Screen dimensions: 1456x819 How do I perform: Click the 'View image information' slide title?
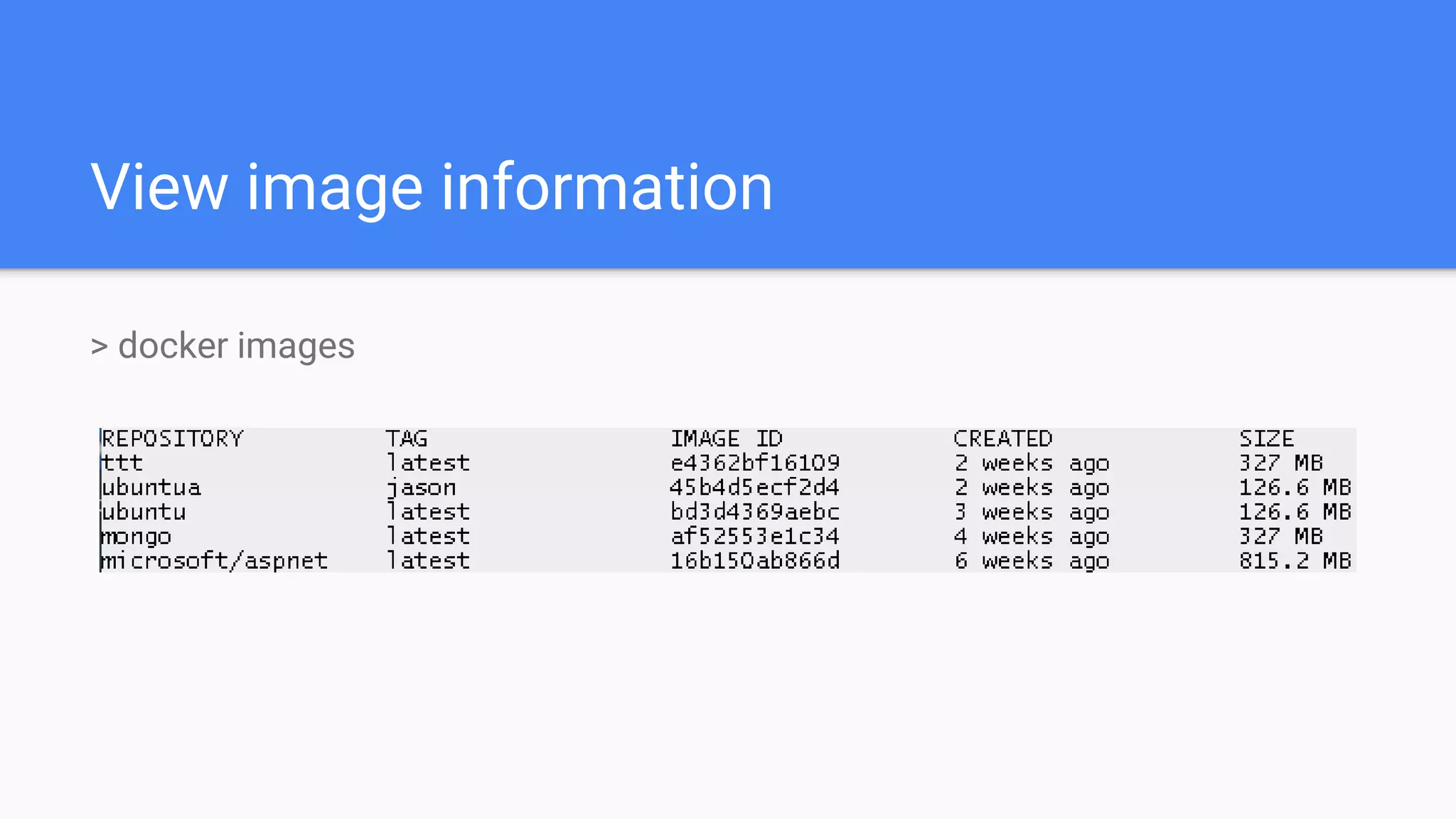(432, 187)
